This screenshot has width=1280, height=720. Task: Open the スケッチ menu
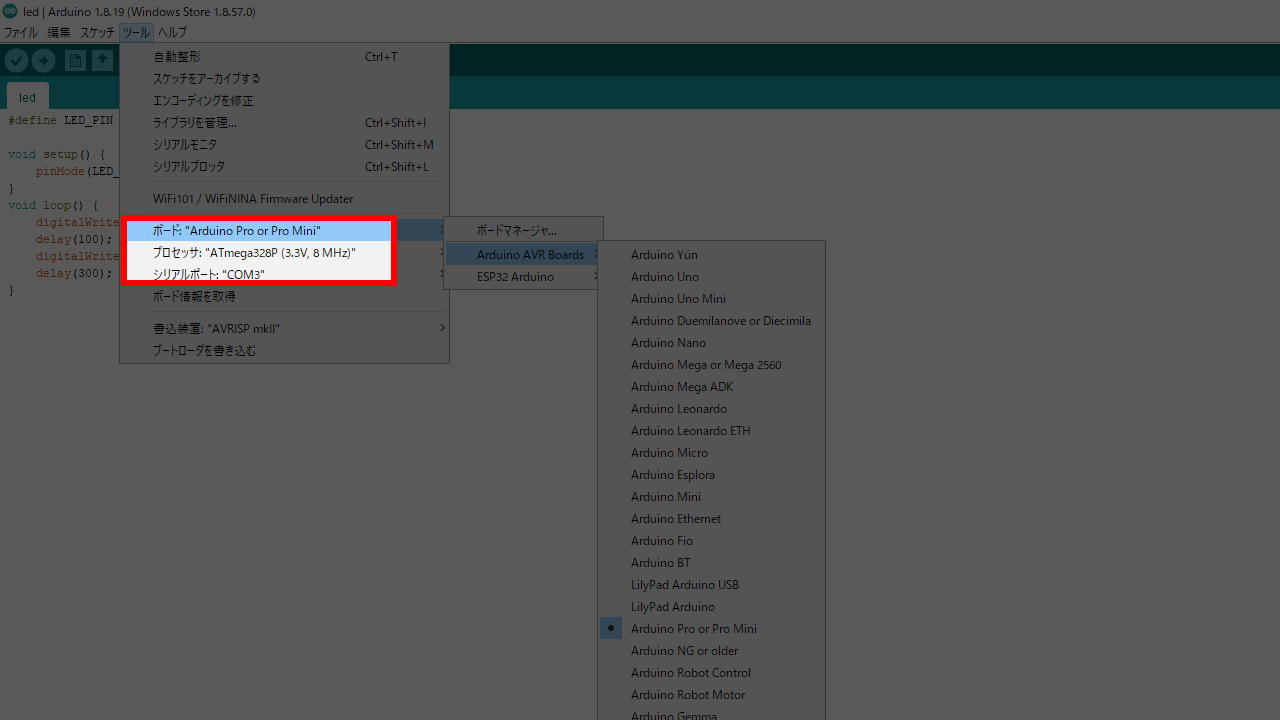coord(97,33)
